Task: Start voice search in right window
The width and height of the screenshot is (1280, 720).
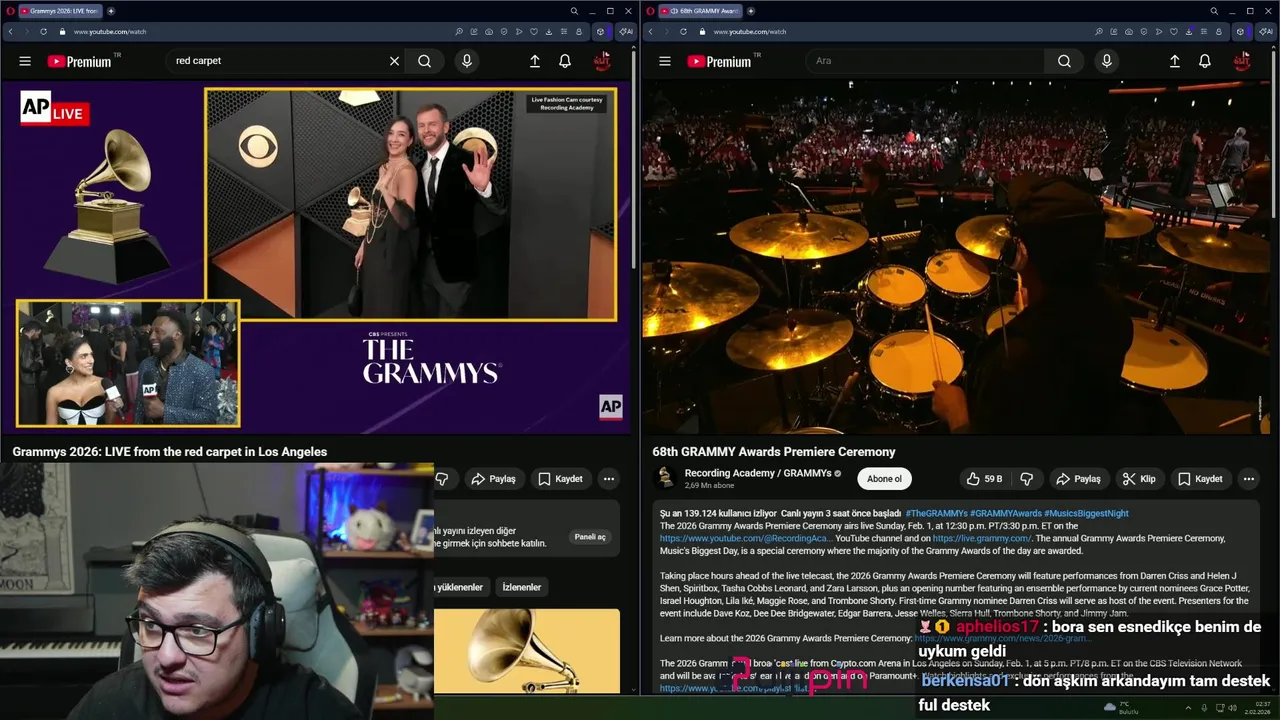Action: click(1106, 61)
